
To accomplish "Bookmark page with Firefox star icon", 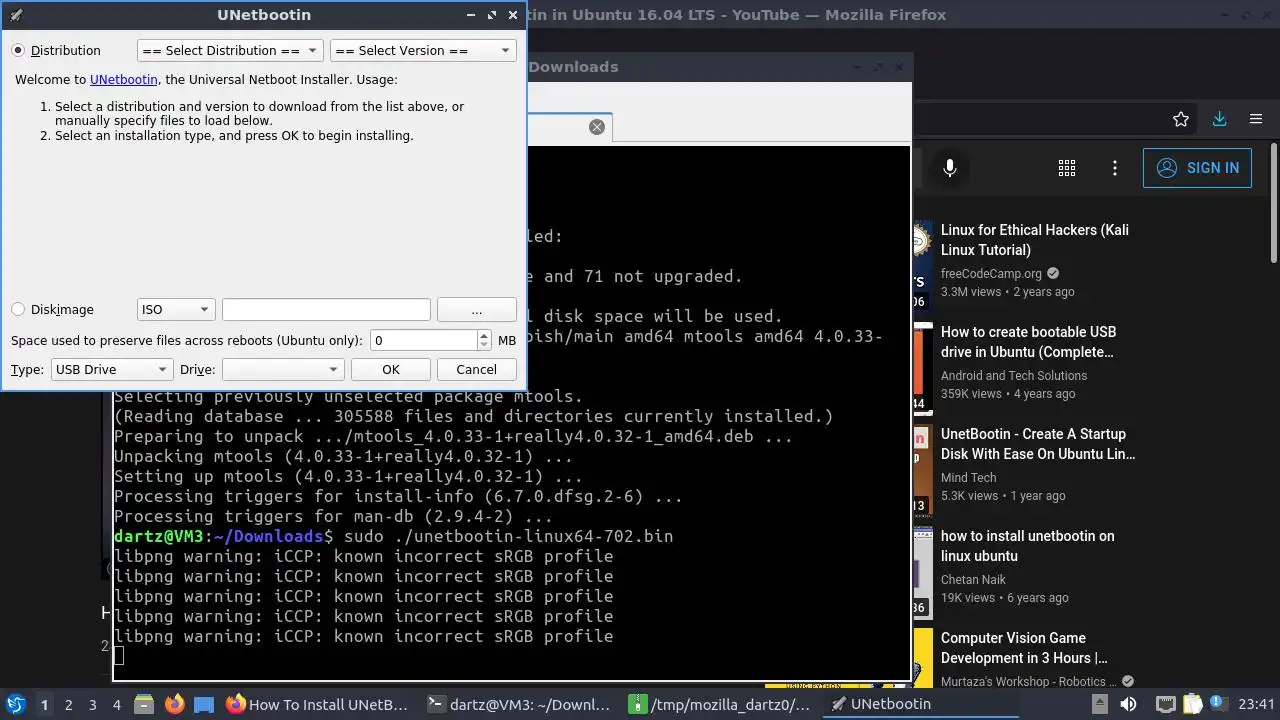I will coord(1181,119).
